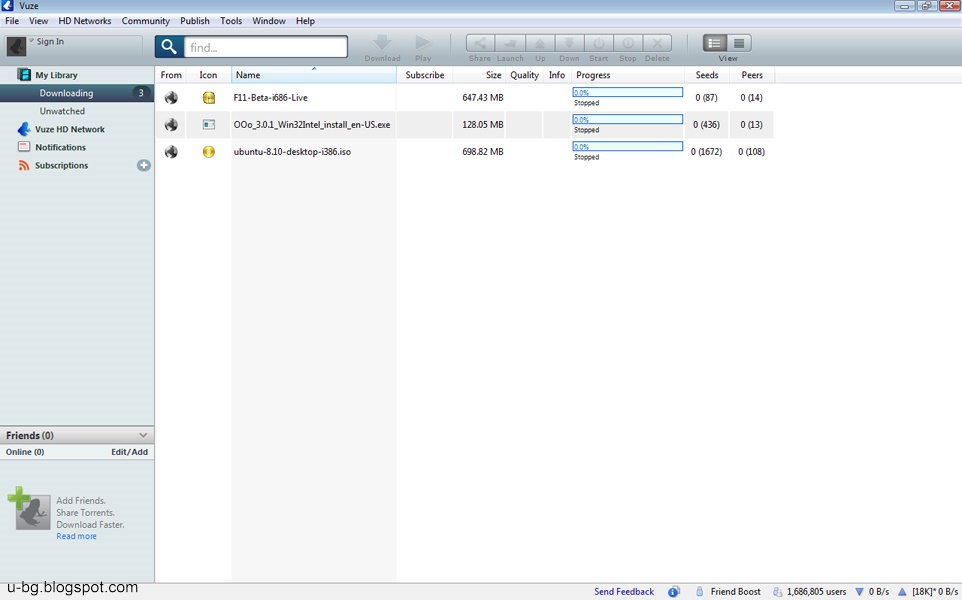Click Send Feedback link
Screen dimensions: 962x600
[x=624, y=591]
